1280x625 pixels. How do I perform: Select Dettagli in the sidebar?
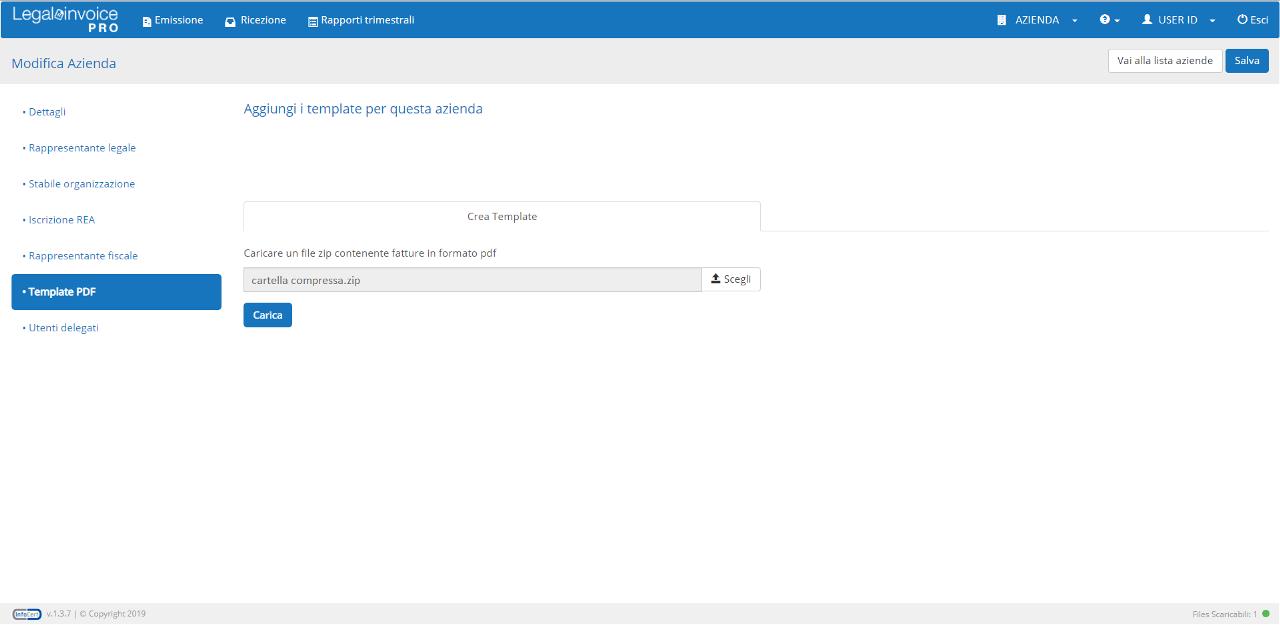(x=47, y=112)
